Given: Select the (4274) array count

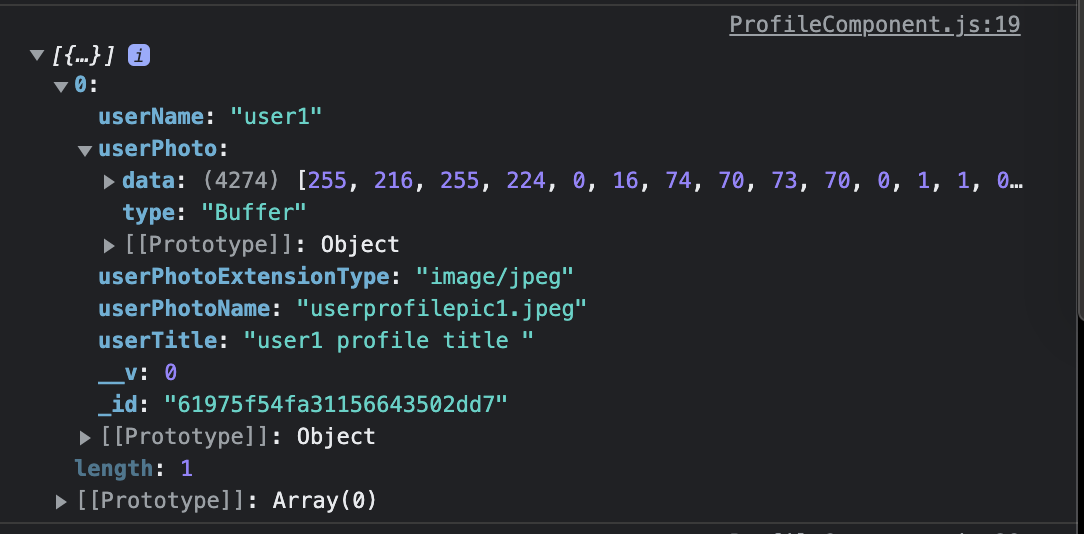Looking at the screenshot, I should tap(241, 181).
